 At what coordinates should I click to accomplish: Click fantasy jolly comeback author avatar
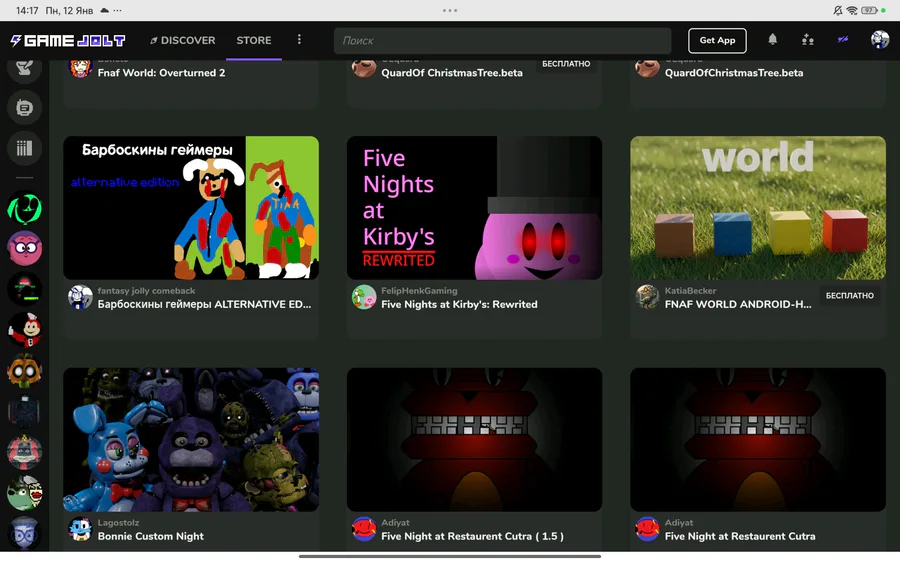[80, 297]
